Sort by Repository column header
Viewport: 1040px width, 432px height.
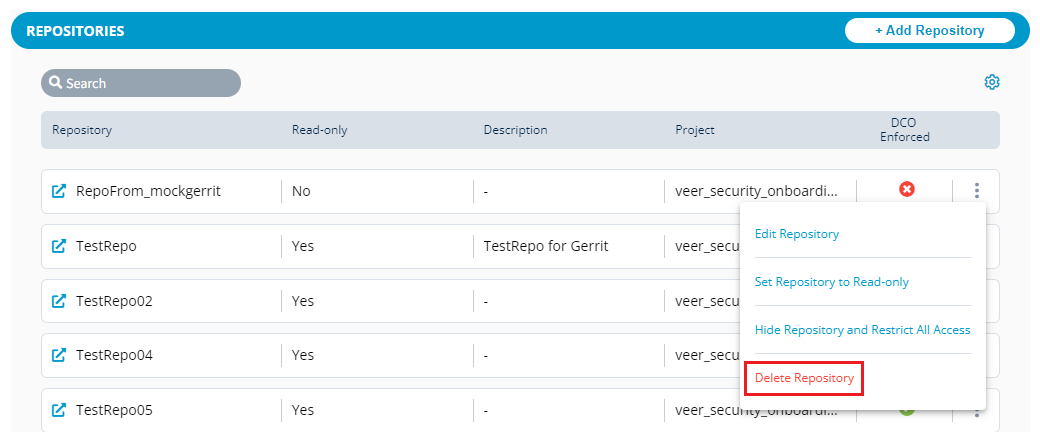click(82, 130)
